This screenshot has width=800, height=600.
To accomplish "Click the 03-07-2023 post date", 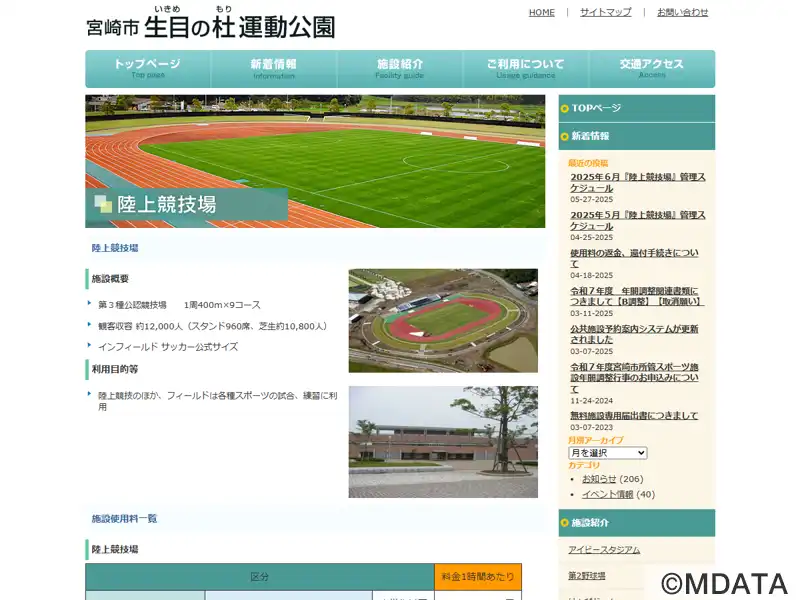I will (x=592, y=428).
